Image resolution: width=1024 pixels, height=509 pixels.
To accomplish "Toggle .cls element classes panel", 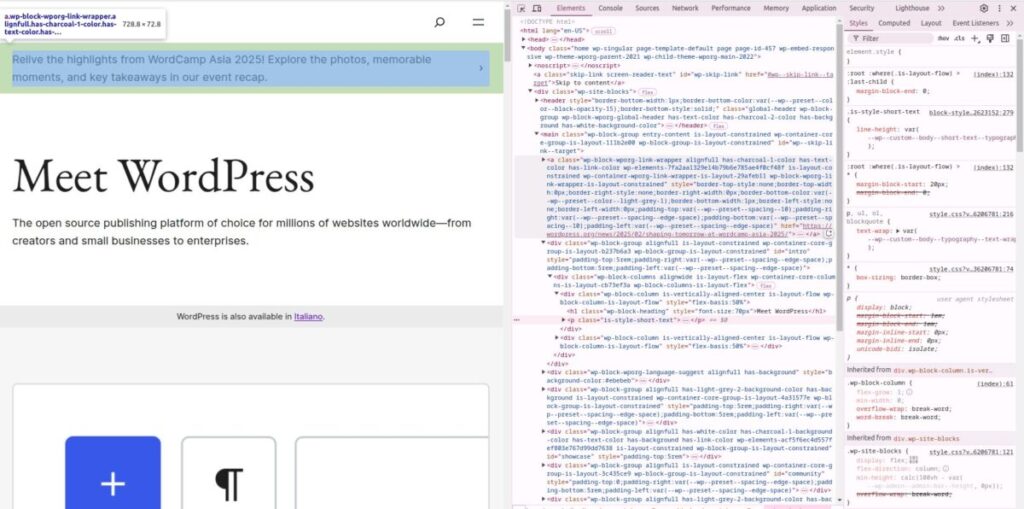I will tap(959, 39).
